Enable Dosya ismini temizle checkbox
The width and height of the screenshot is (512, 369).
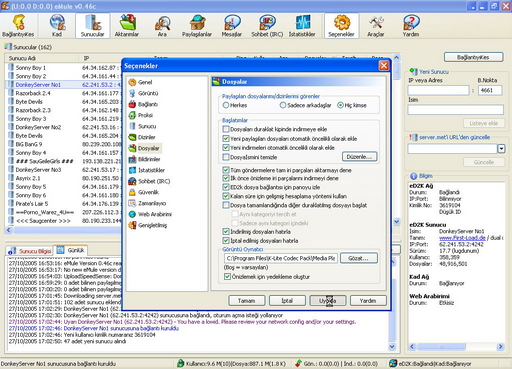pyautogui.click(x=226, y=157)
